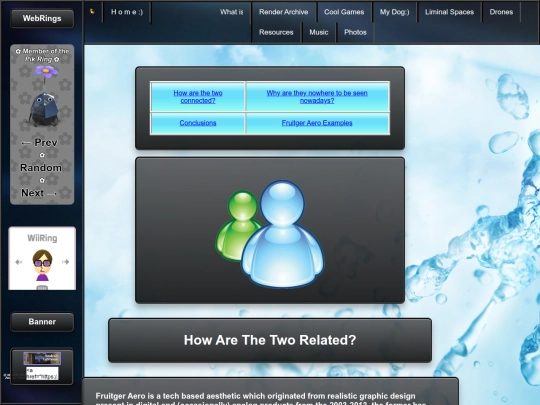540x405 pixels.
Task: Click the WebRings sidebar button
Action: pos(42,18)
